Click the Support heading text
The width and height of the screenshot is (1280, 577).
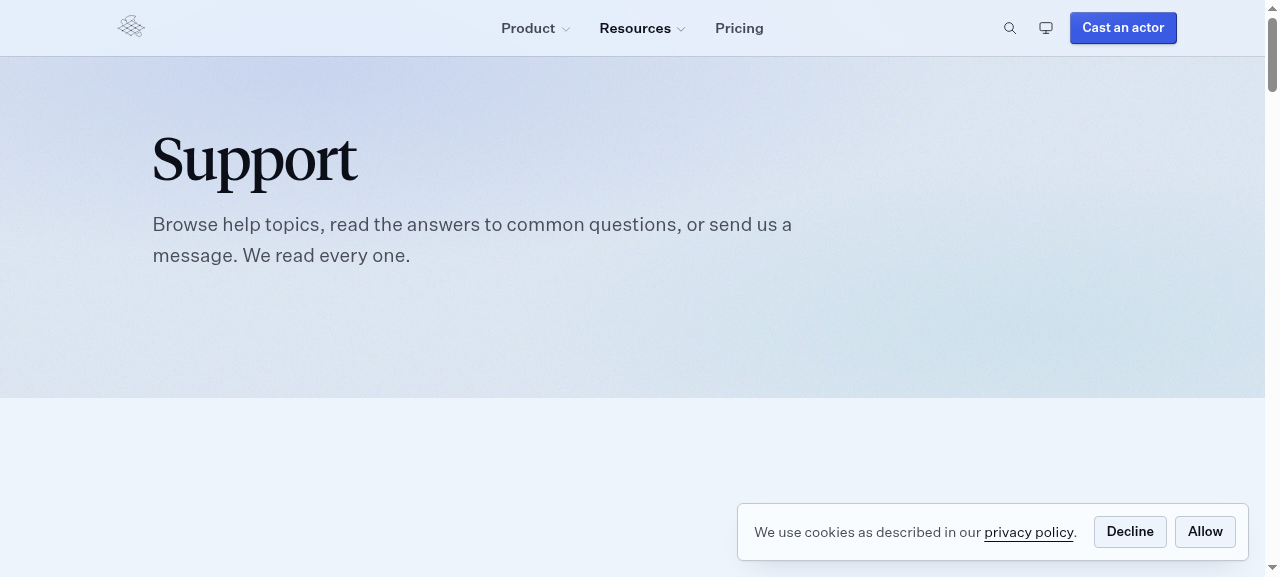tap(255, 160)
